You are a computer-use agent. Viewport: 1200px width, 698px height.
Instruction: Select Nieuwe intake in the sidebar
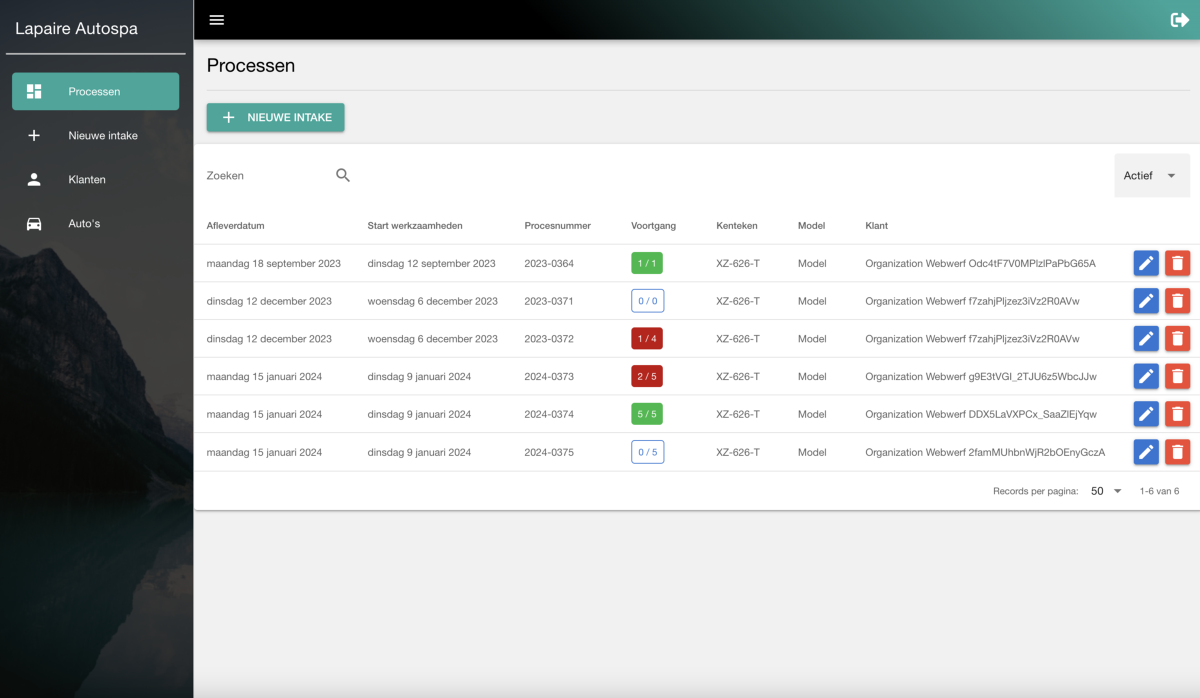[102, 136]
